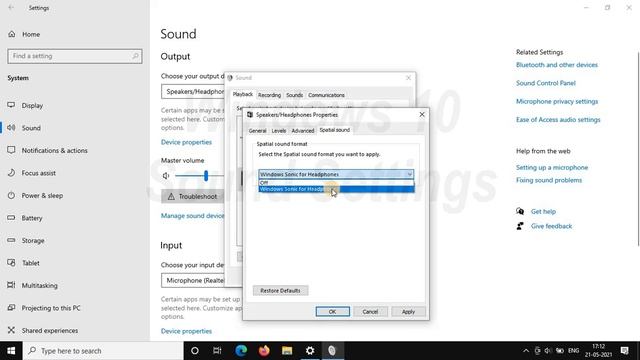The width and height of the screenshot is (640, 360).
Task: Launch Microsoft Edge from taskbar
Action: (x=241, y=351)
